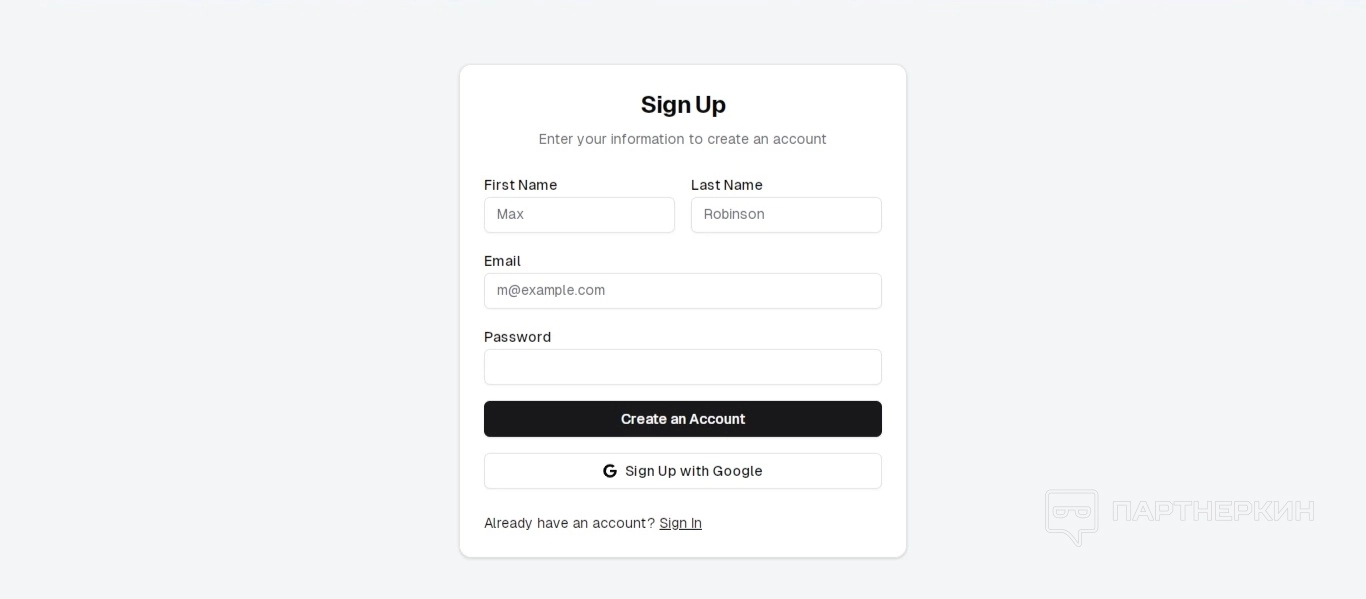The image size is (1366, 599).
Task: Click the First Name input field
Action: [579, 215]
